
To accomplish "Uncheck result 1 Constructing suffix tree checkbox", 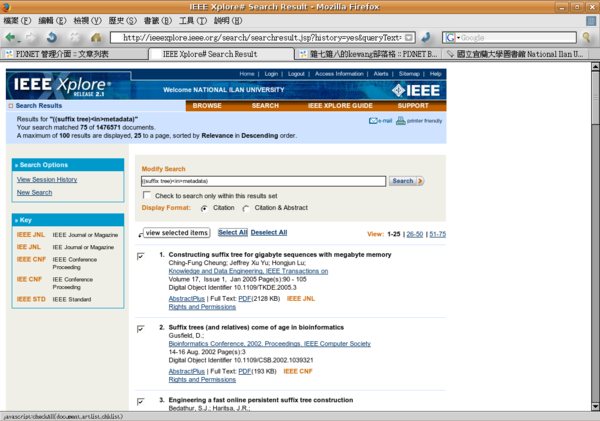I will pos(141,256).
